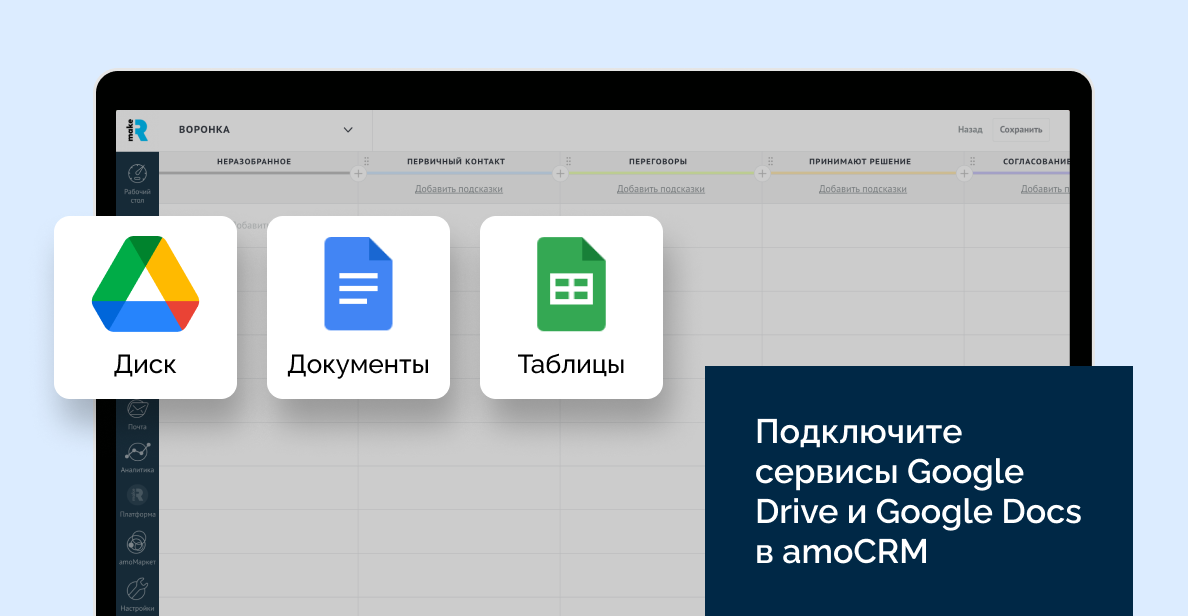This screenshot has width=1188, height=616.
Task: Select the Переговоры stage header
Action: [x=658, y=161]
